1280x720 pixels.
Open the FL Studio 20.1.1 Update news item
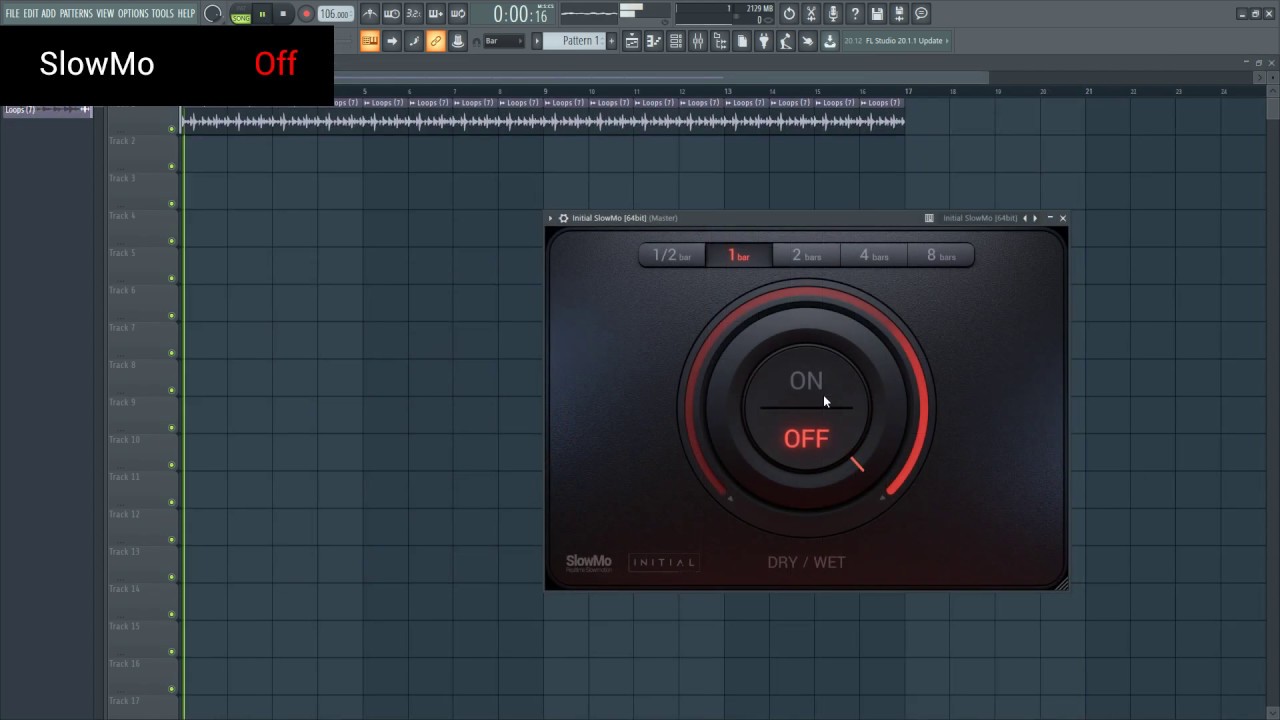point(897,41)
